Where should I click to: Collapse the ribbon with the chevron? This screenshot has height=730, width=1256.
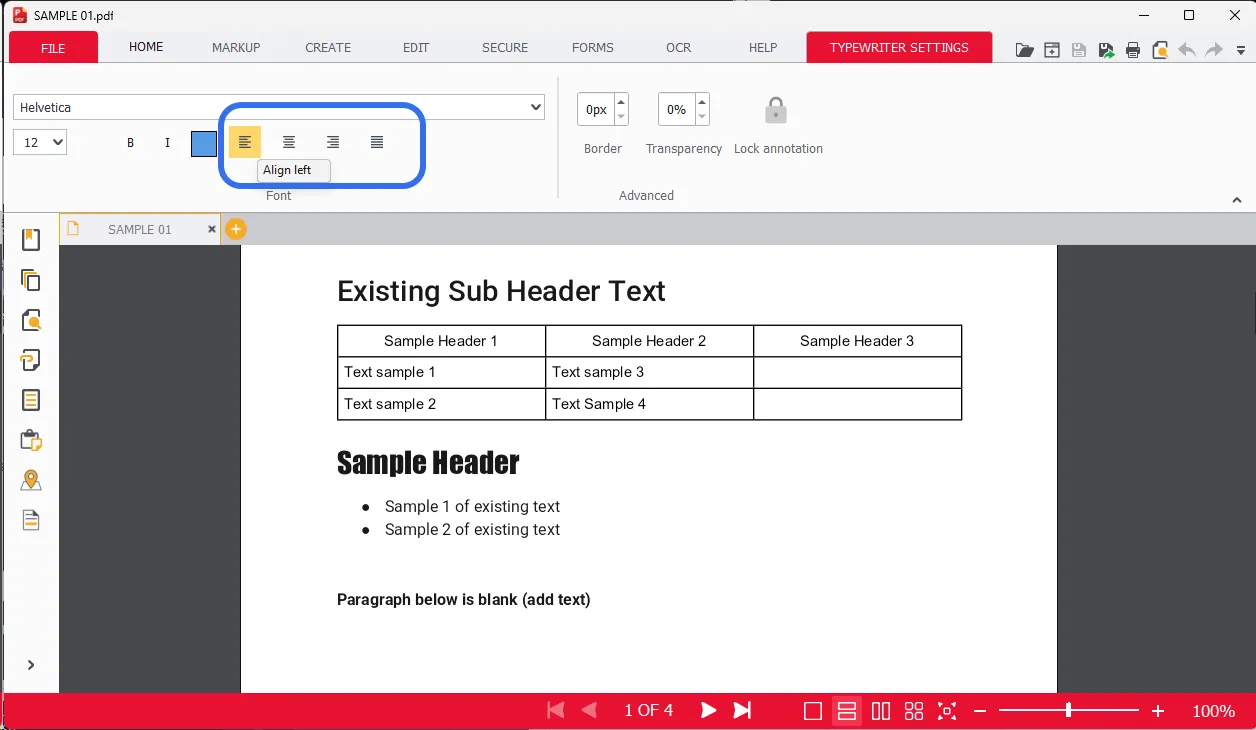(1237, 200)
